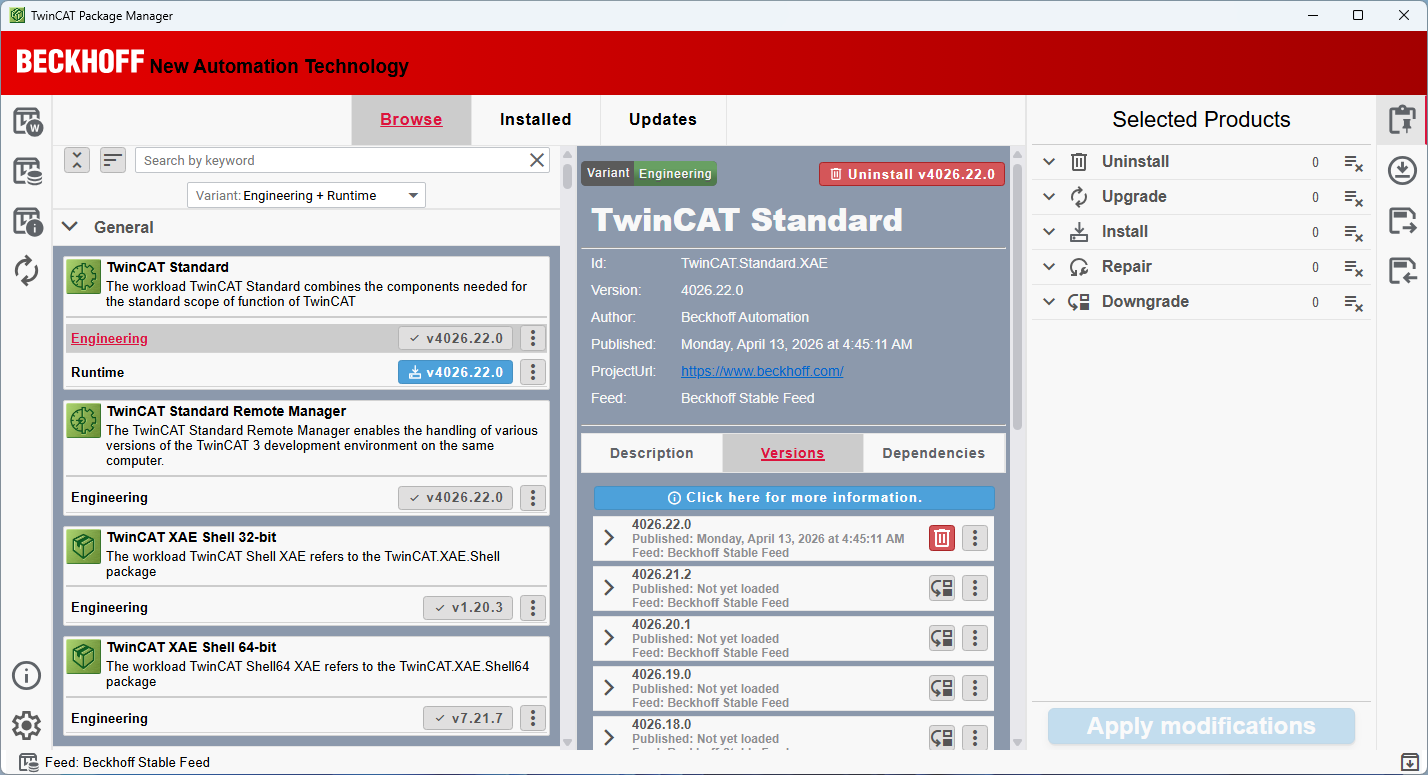Open more options menu for TwinCAT Standard Runtime

click(x=533, y=372)
